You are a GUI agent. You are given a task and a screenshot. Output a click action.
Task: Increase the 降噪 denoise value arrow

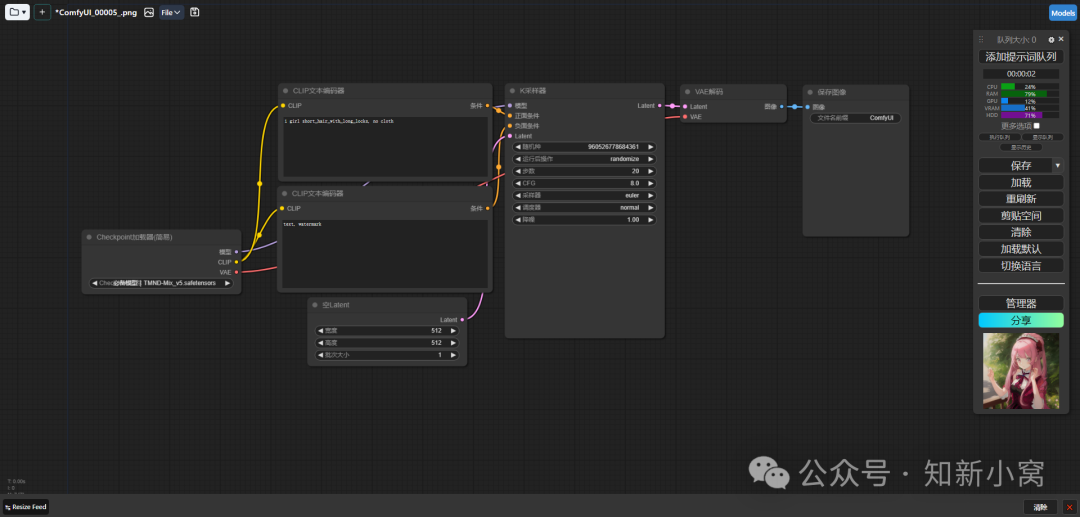[x=650, y=220]
